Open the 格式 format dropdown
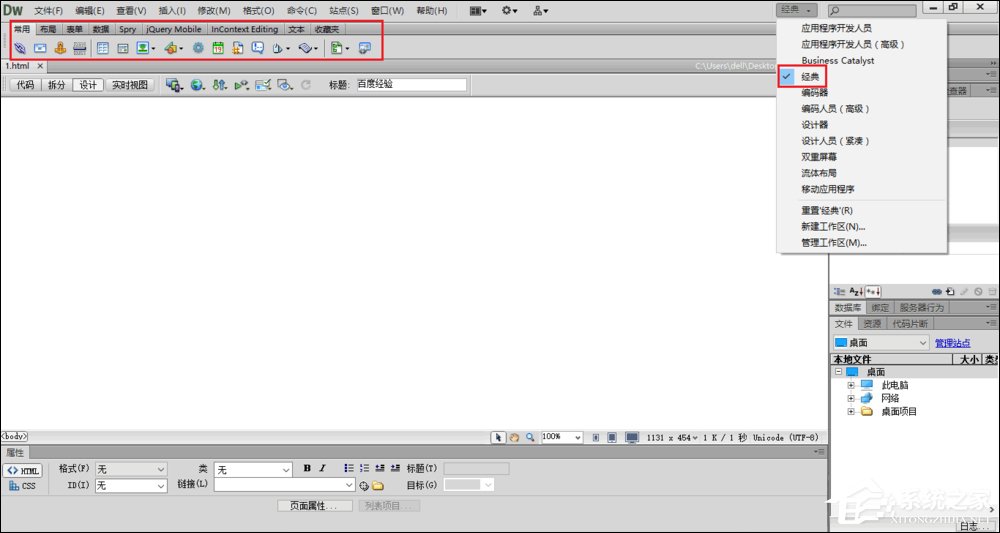Image resolution: width=1000 pixels, height=533 pixels. [x=131, y=469]
